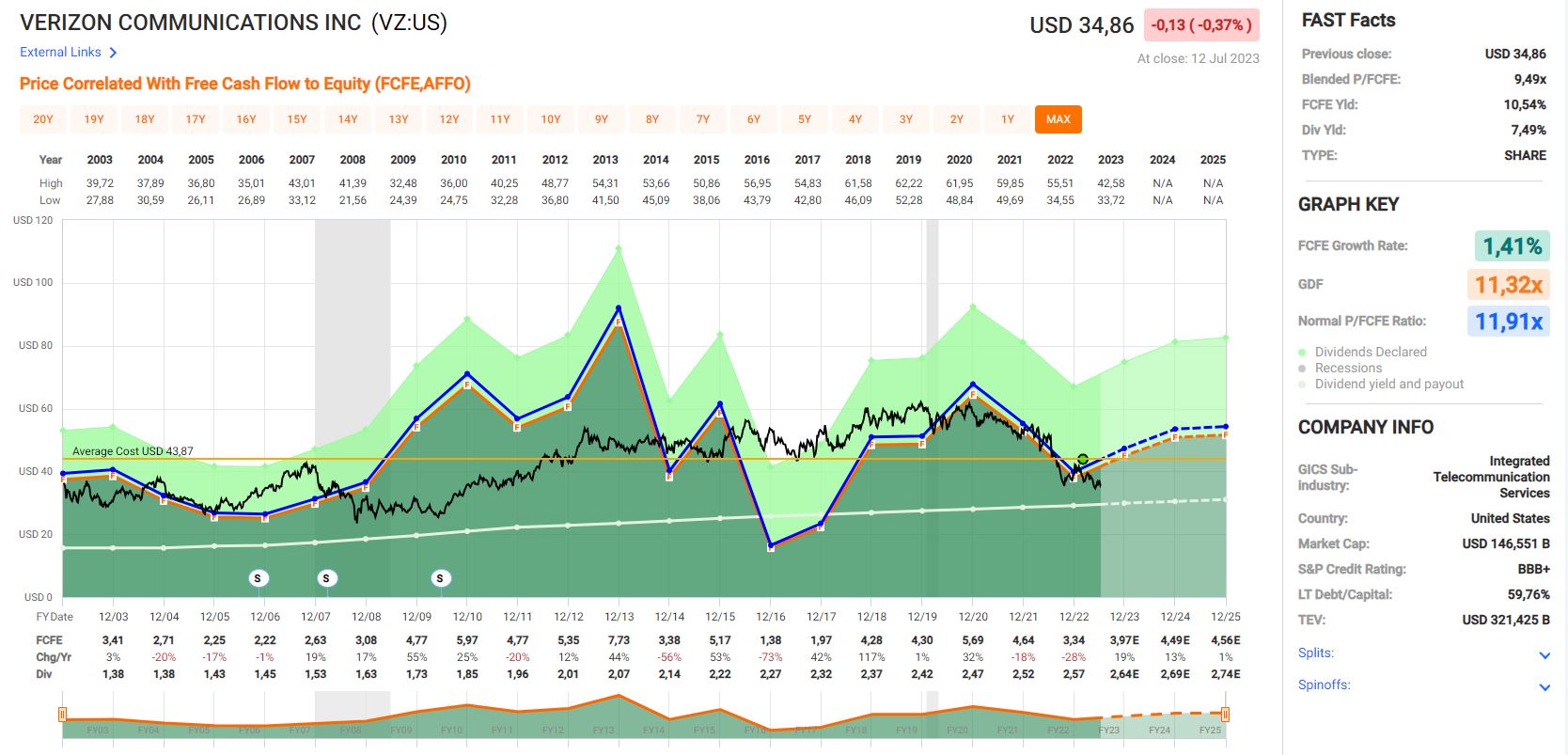Toggle Dividend yield and payout legend dot
Screen dimensions: 1568x755
tap(1302, 385)
